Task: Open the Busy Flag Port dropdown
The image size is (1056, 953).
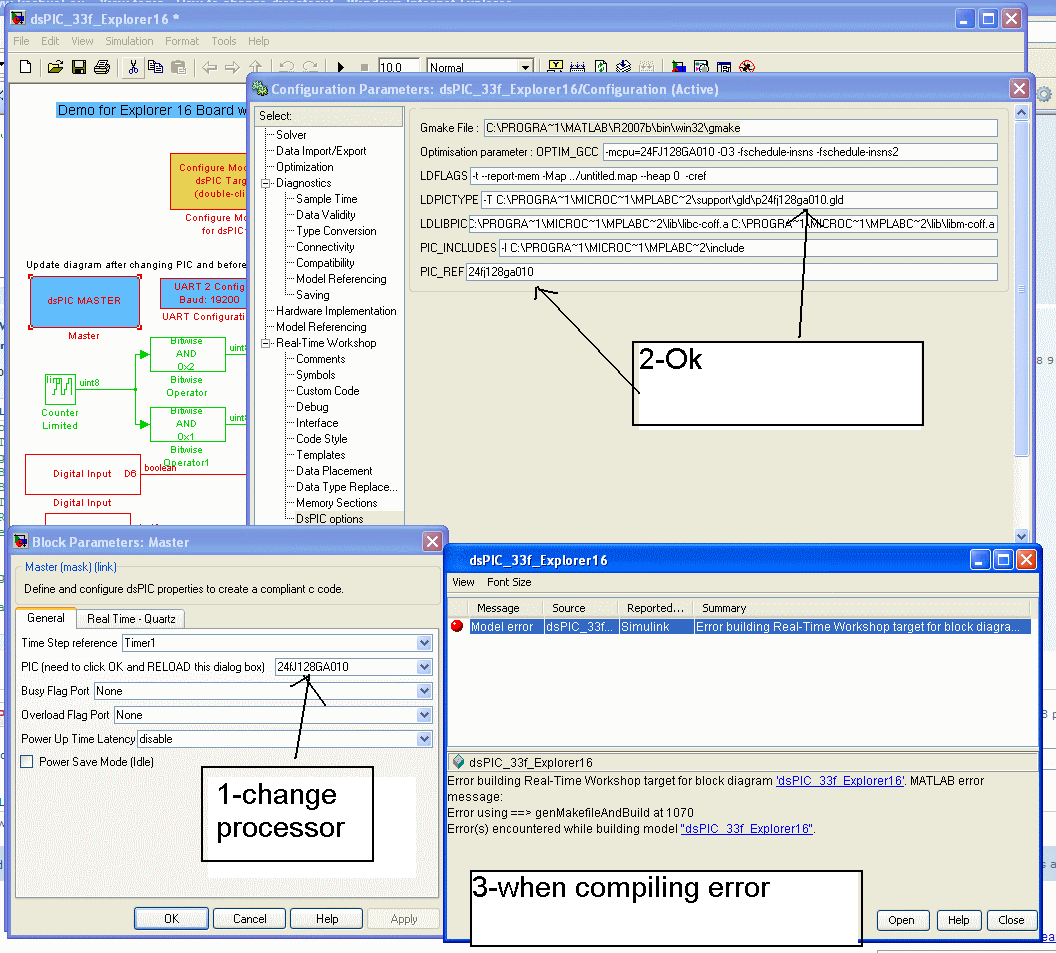Action: (x=424, y=691)
